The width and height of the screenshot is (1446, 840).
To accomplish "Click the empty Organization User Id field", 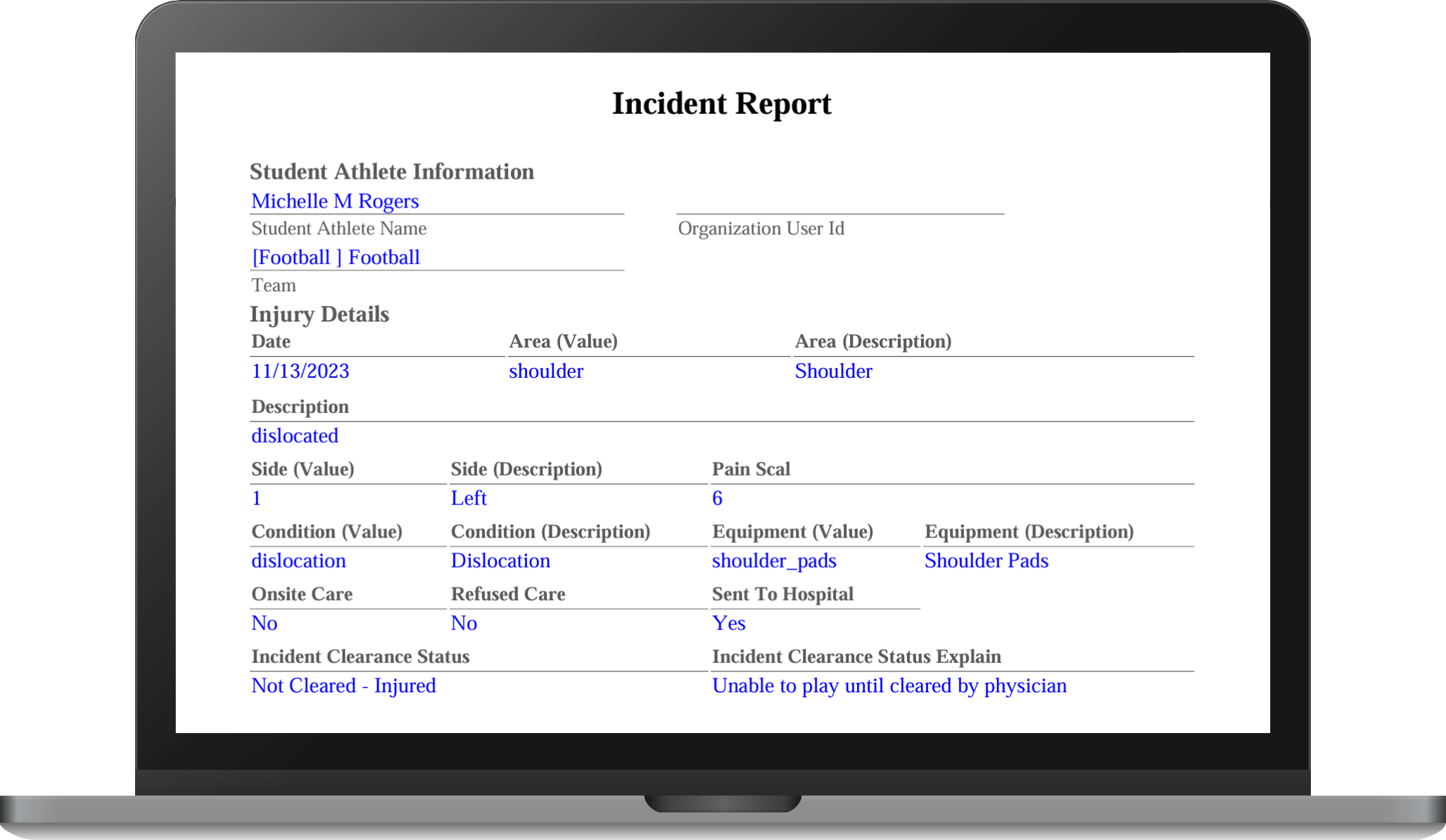I will [840, 201].
